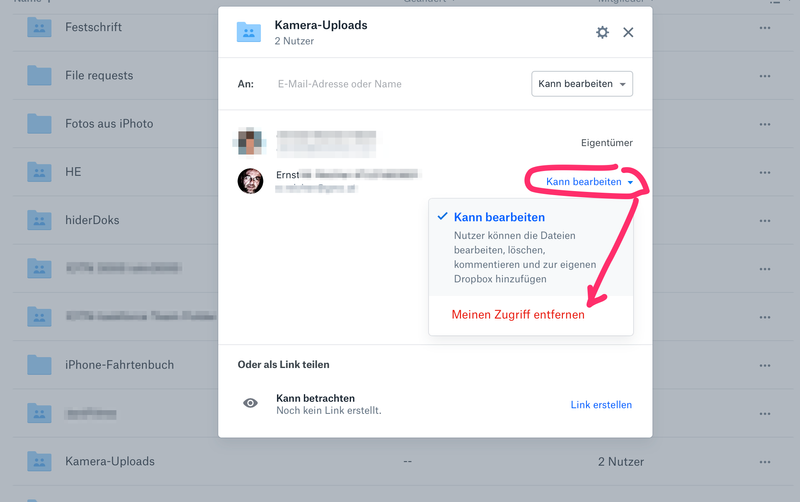
Task: Open folder settings gear icon in the dialog
Action: coord(602,32)
